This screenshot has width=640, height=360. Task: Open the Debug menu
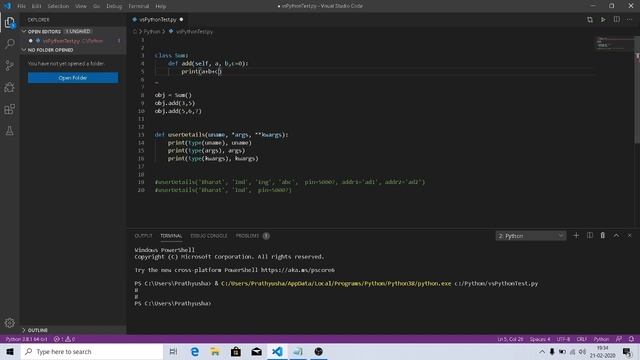[x=114, y=6]
